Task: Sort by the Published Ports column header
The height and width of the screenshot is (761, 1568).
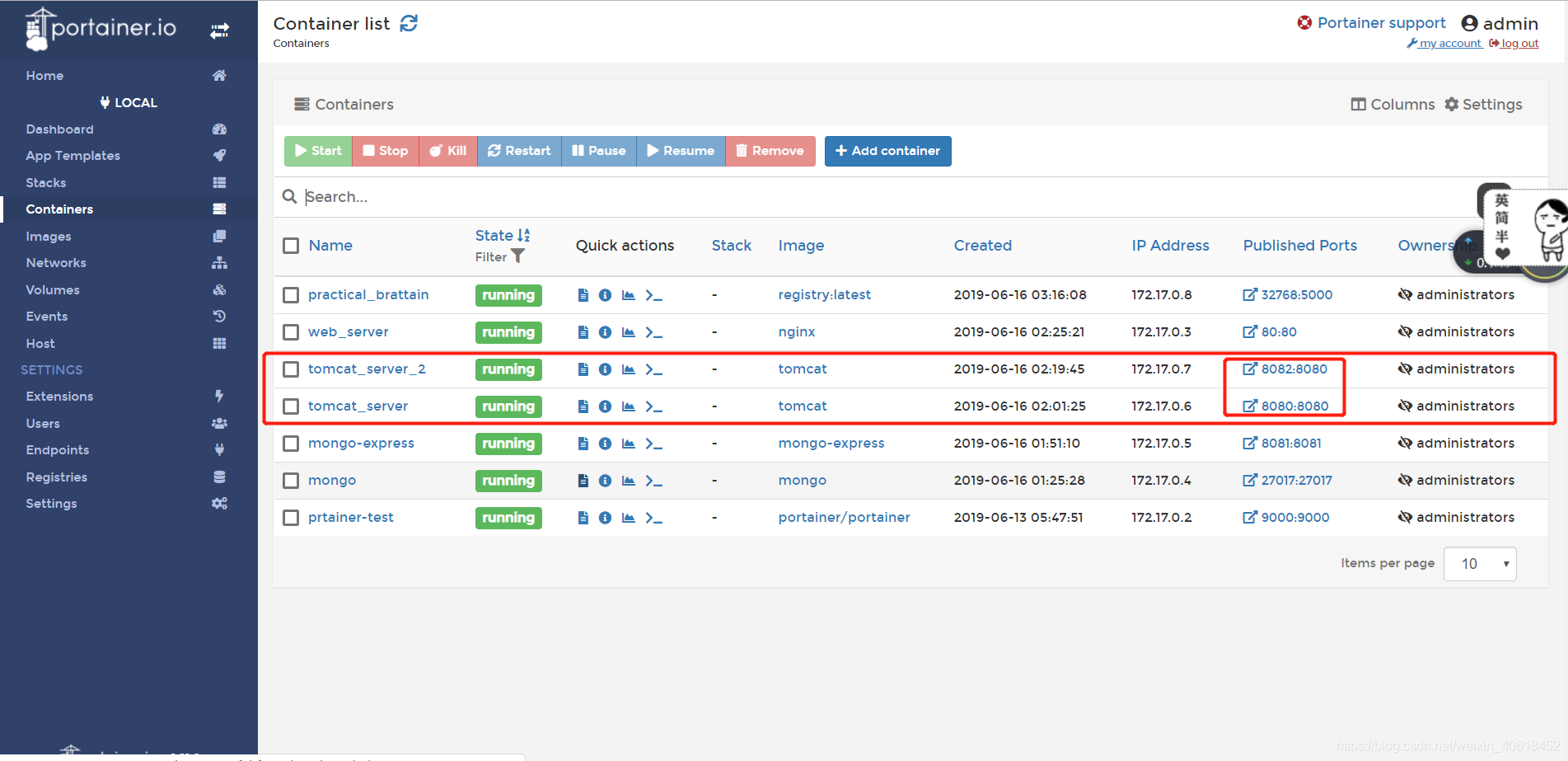Action: coord(1299,246)
